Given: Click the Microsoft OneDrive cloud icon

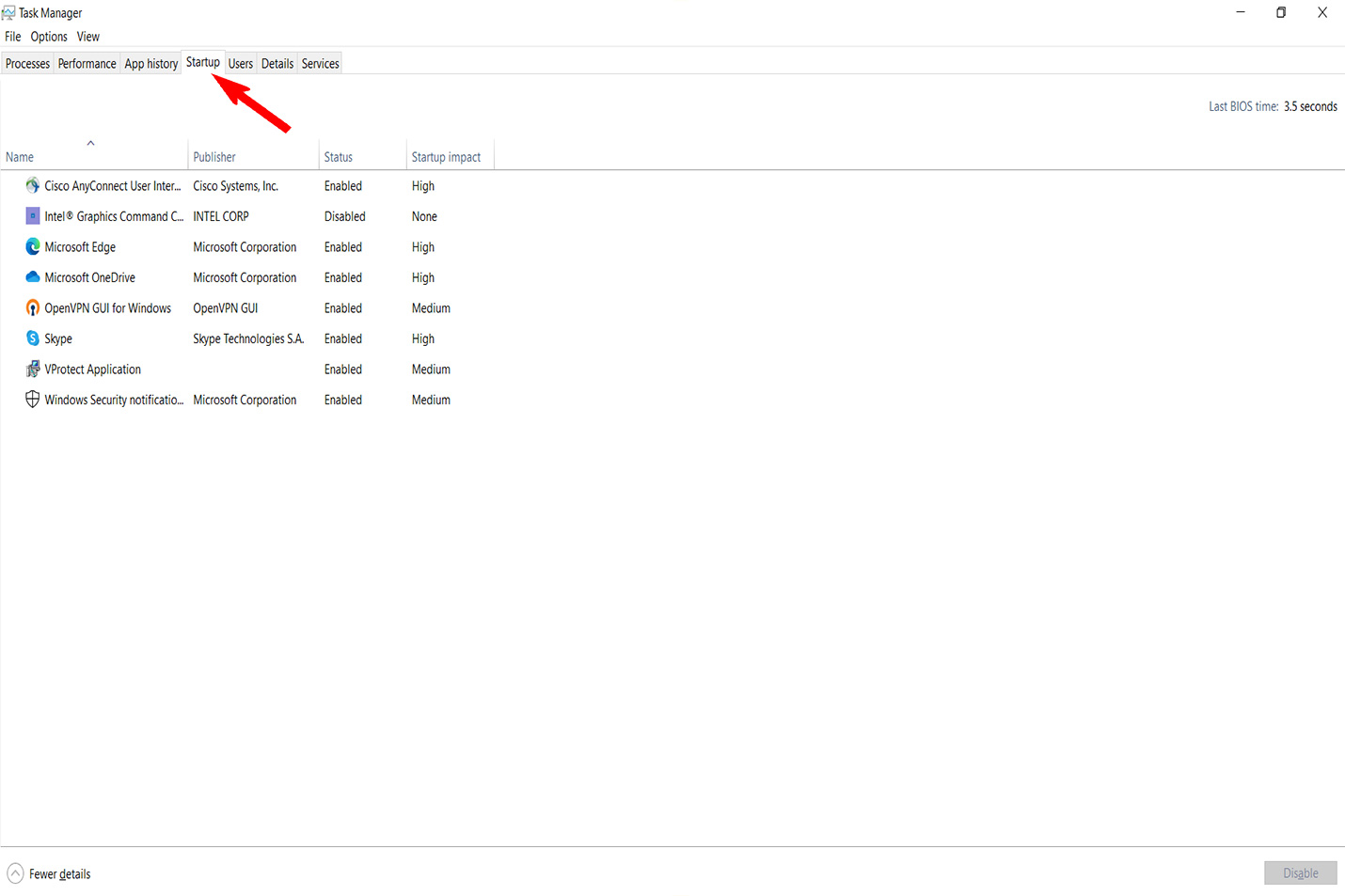Looking at the screenshot, I should click(33, 277).
